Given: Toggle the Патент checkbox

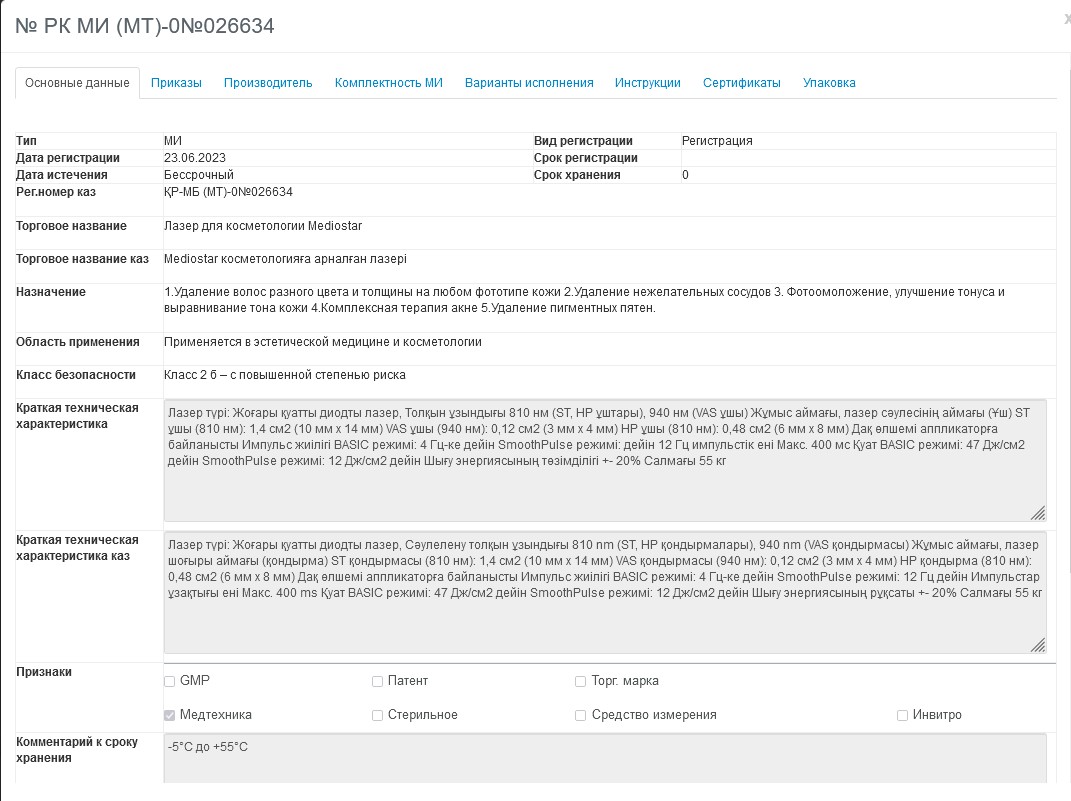Looking at the screenshot, I should (378, 682).
